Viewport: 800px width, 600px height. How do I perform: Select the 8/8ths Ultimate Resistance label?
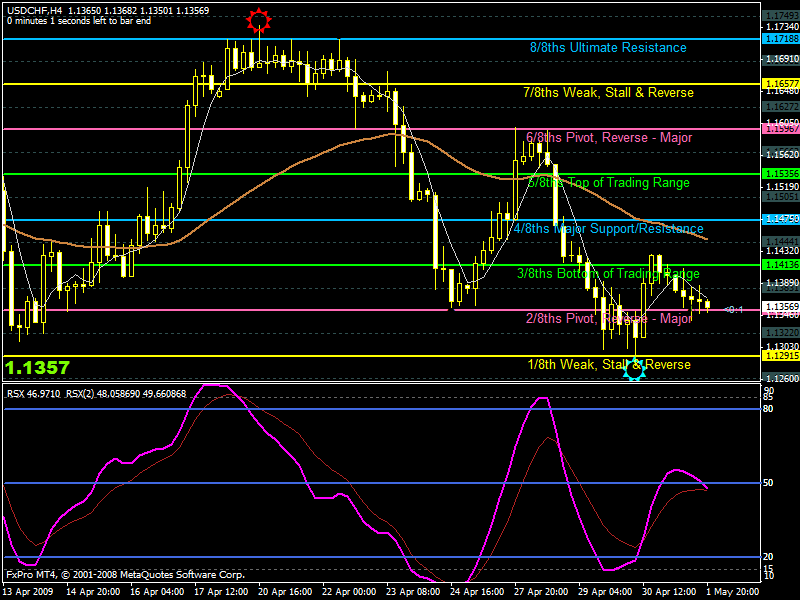608,47
